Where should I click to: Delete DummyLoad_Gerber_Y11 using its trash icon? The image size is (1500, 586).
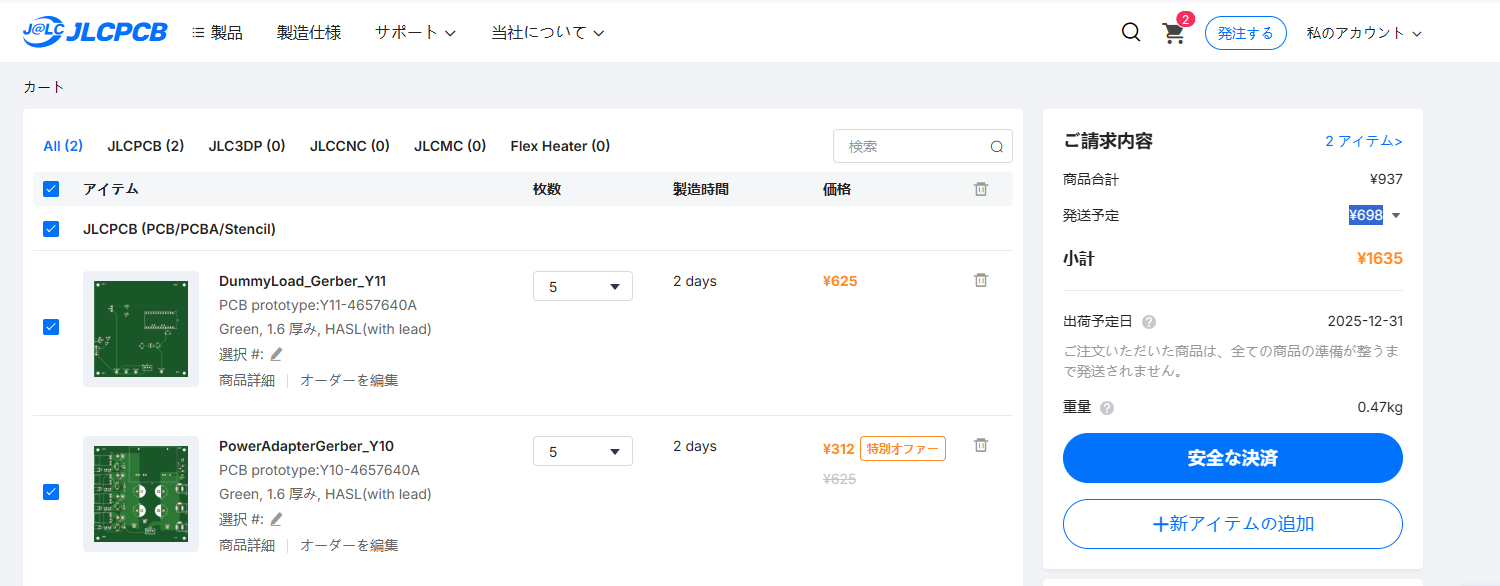tap(981, 280)
